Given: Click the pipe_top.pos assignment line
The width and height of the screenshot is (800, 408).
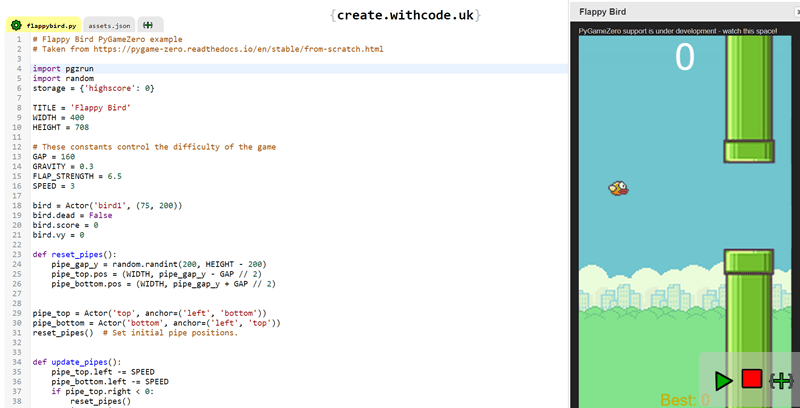Looking at the screenshot, I should click(157, 274).
